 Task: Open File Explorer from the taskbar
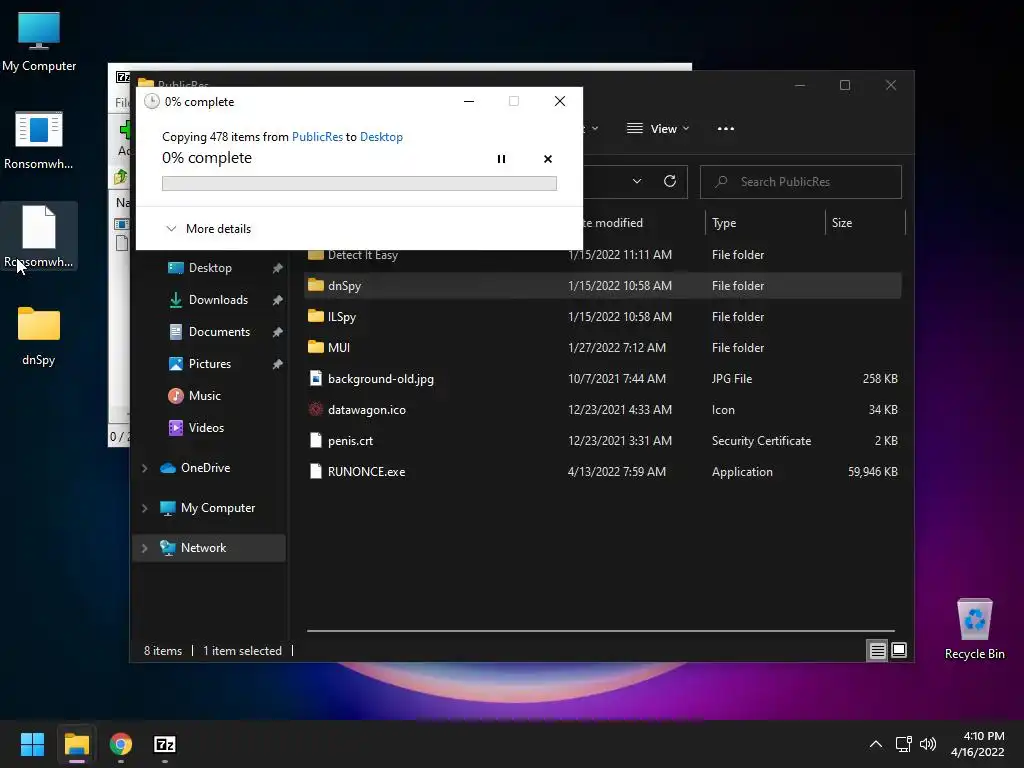coord(76,744)
